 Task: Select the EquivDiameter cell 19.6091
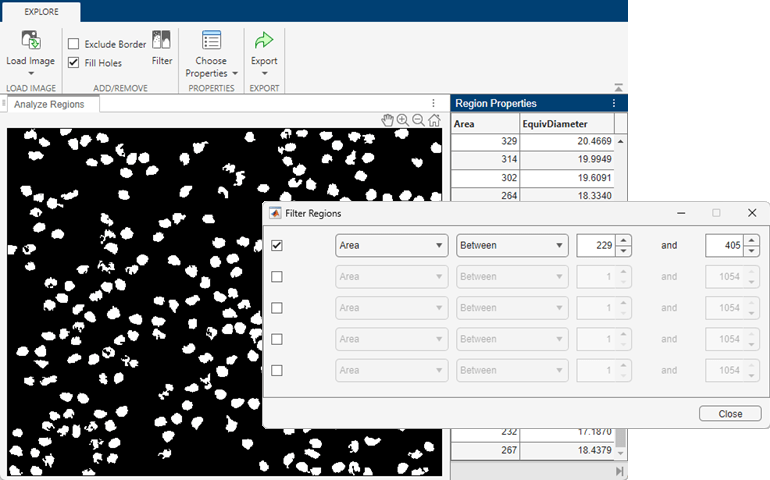pyautogui.click(x=567, y=178)
